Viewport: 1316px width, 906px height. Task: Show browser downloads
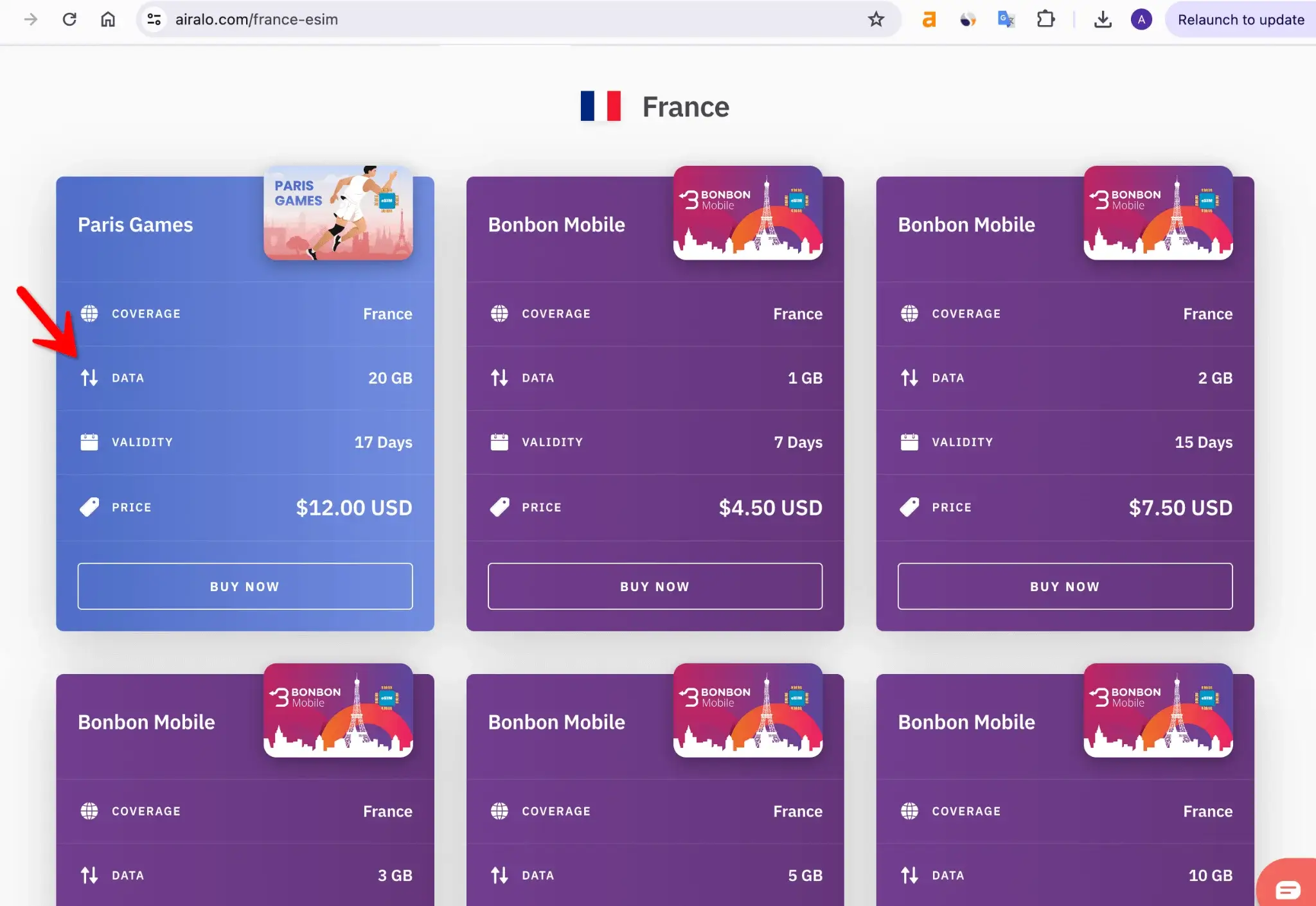click(x=1103, y=19)
